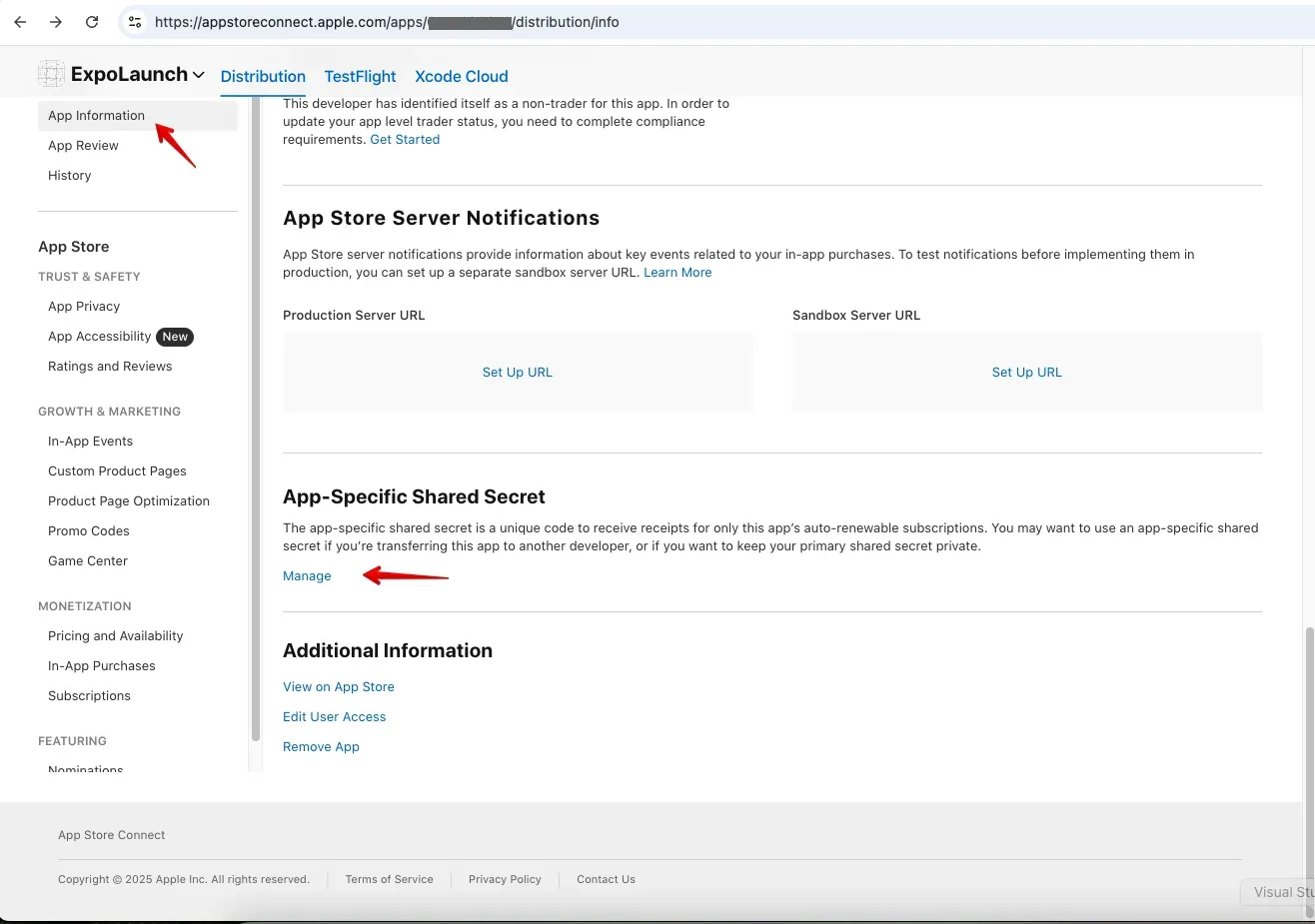Open Pricing and Availability in the sidebar
Screen dimensions: 1315x924
115,636
